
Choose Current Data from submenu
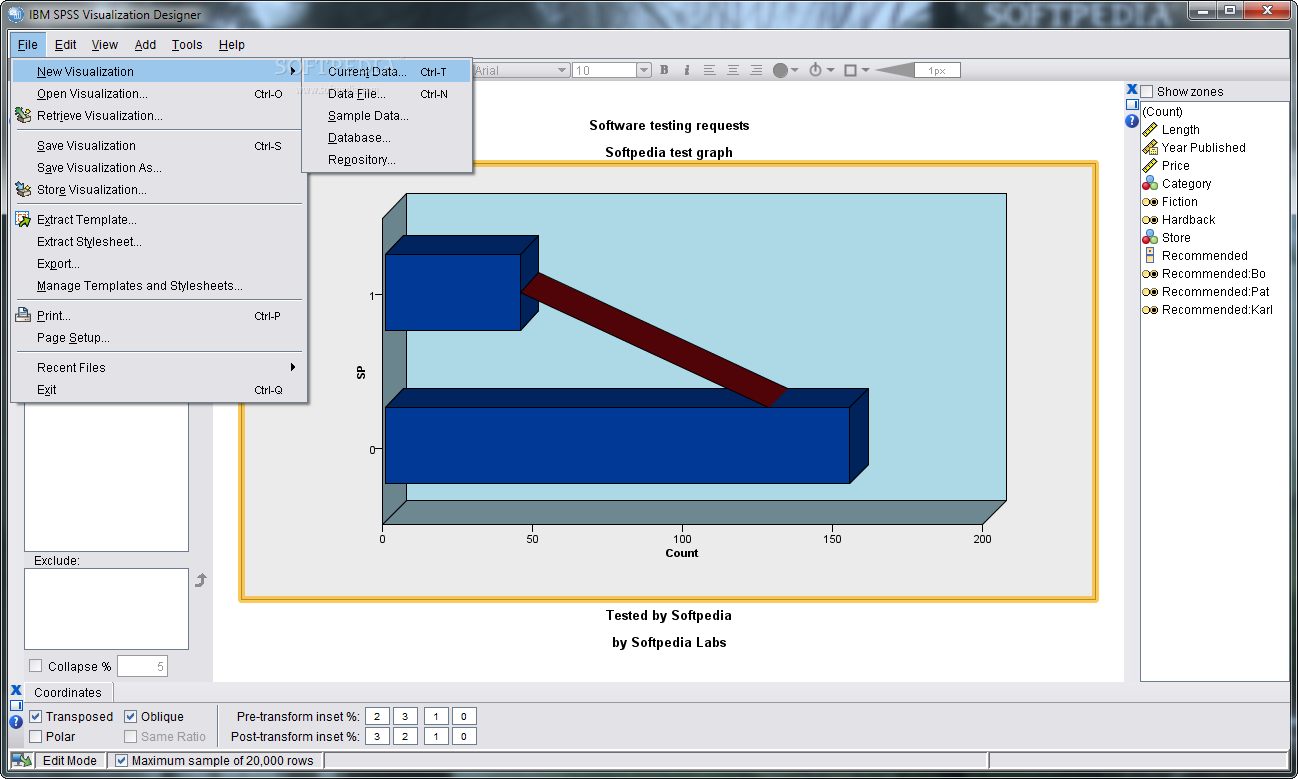(x=387, y=72)
